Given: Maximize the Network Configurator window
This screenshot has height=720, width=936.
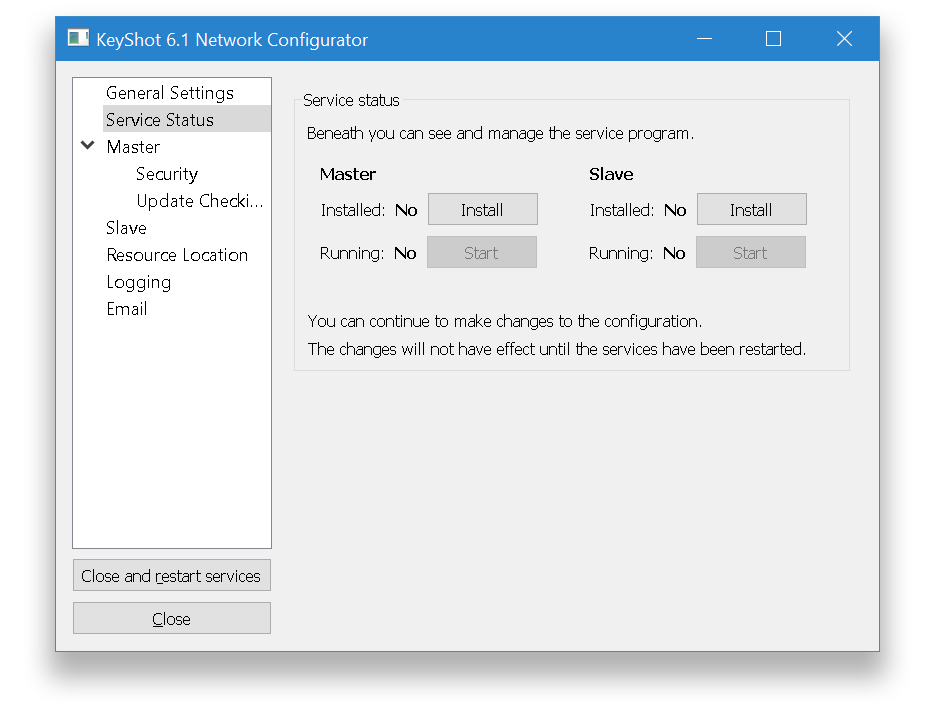Looking at the screenshot, I should click(774, 39).
